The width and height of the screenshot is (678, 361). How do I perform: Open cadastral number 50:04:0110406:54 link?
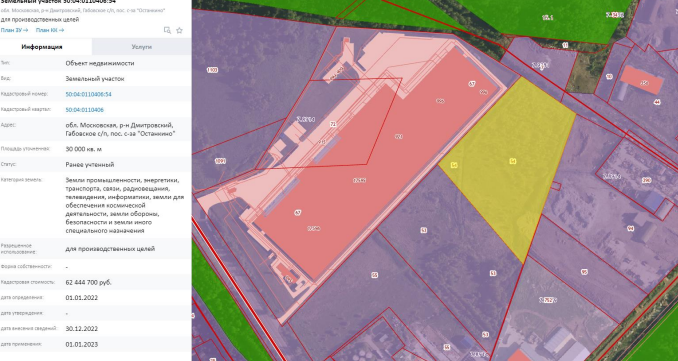coord(89,94)
